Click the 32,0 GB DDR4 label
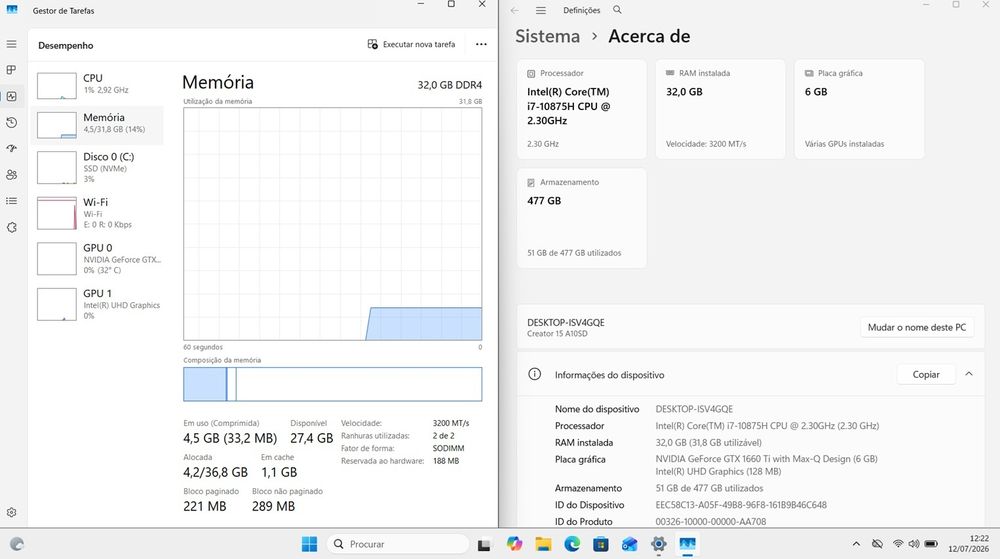 point(450,85)
